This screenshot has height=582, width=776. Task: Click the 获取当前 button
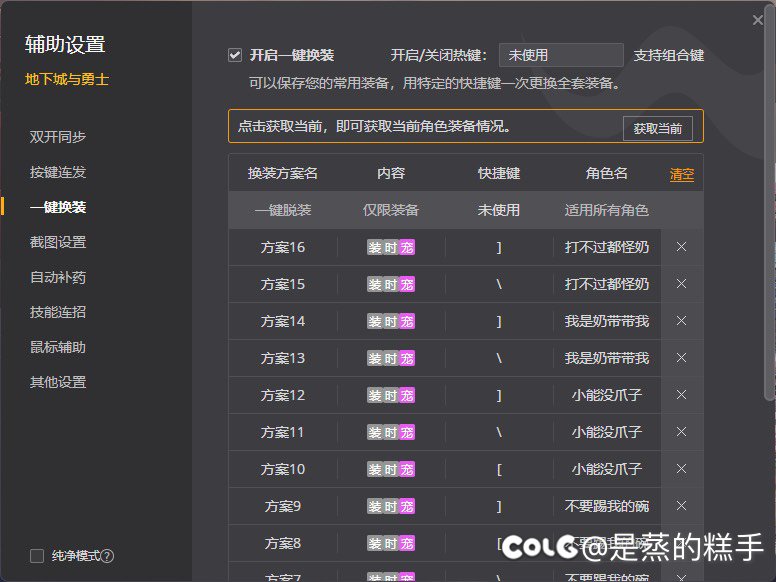pos(658,129)
